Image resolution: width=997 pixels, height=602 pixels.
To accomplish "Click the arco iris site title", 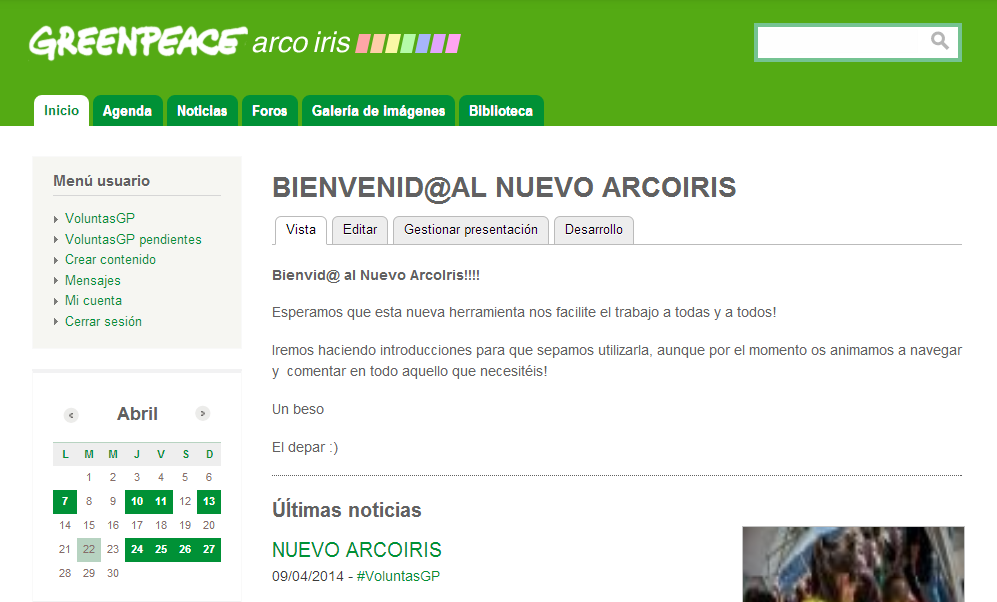I will tap(301, 43).
